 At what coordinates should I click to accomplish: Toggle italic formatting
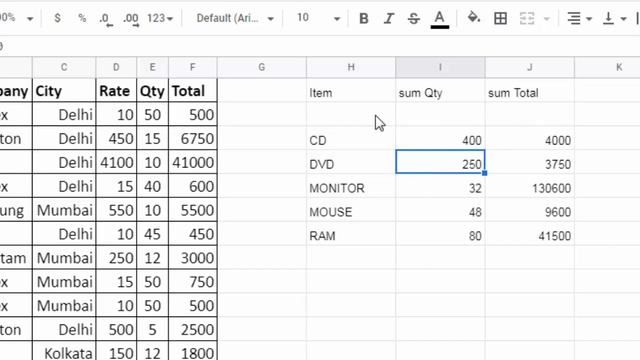(x=389, y=18)
